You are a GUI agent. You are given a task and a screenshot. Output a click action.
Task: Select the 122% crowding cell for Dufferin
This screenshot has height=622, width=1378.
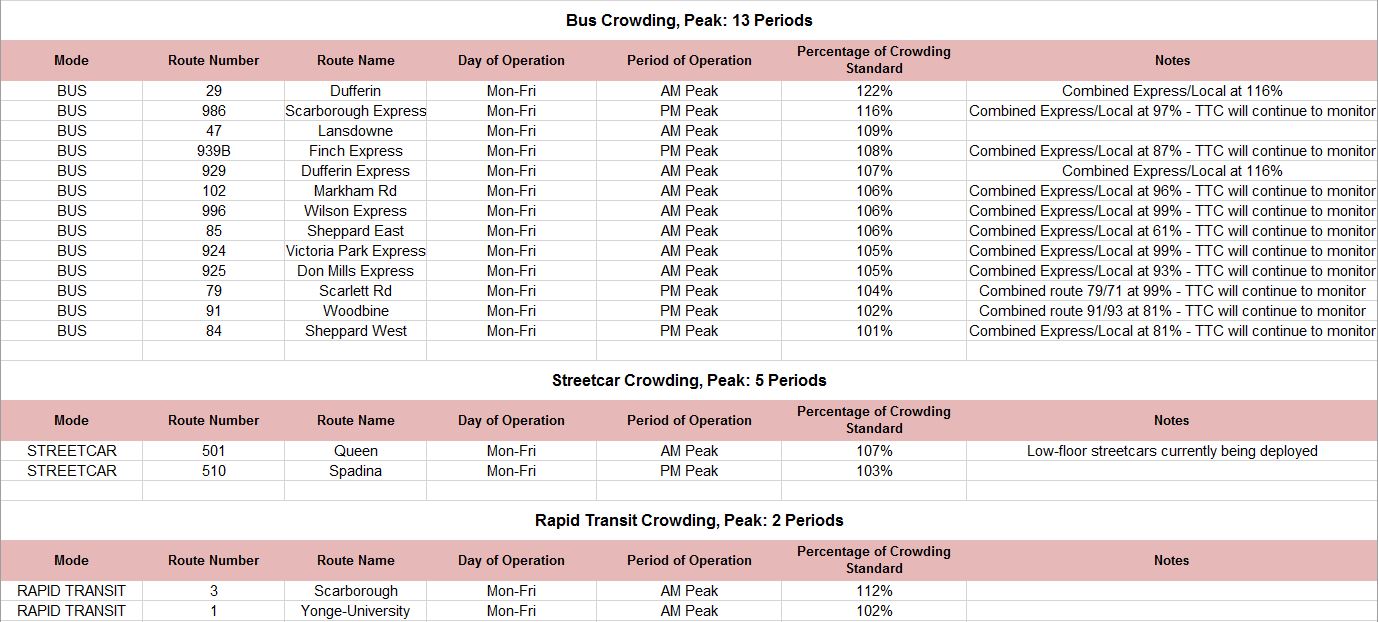[x=873, y=91]
